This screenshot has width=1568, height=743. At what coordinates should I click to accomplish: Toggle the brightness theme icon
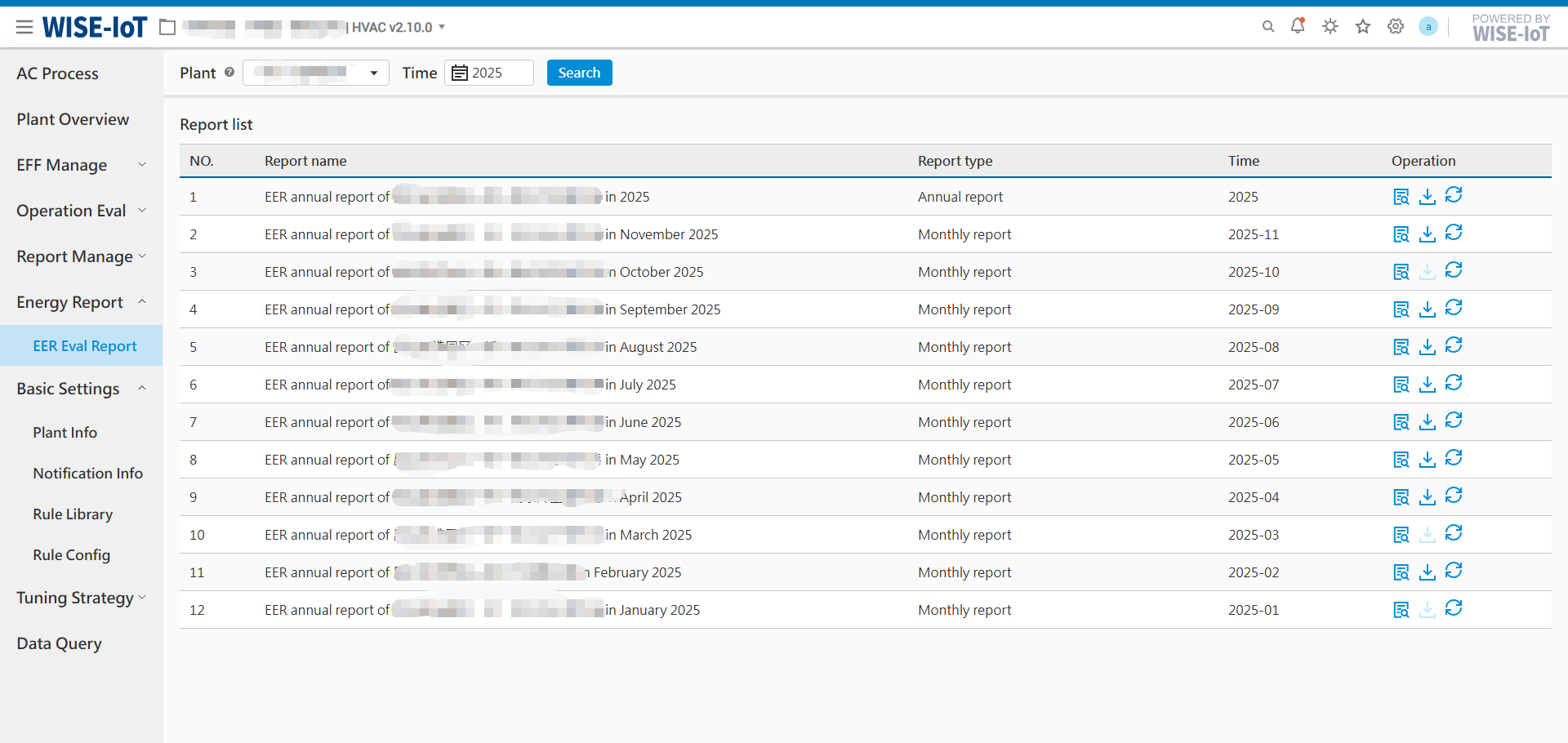1330,27
